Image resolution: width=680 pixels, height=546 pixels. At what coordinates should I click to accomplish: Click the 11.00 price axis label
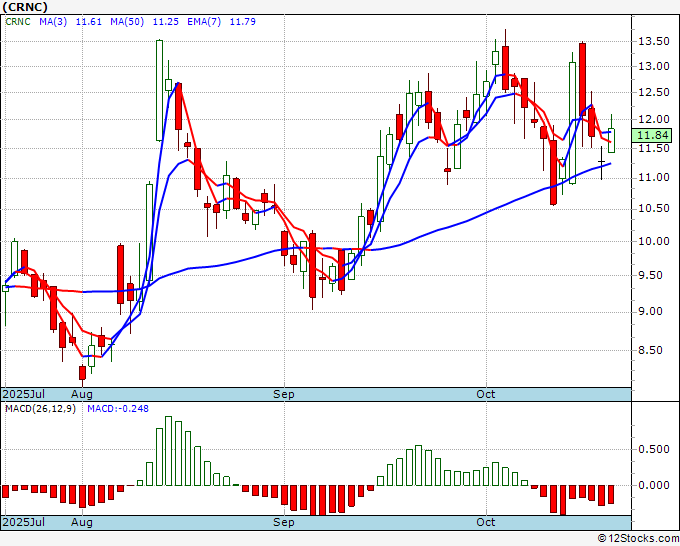point(654,177)
